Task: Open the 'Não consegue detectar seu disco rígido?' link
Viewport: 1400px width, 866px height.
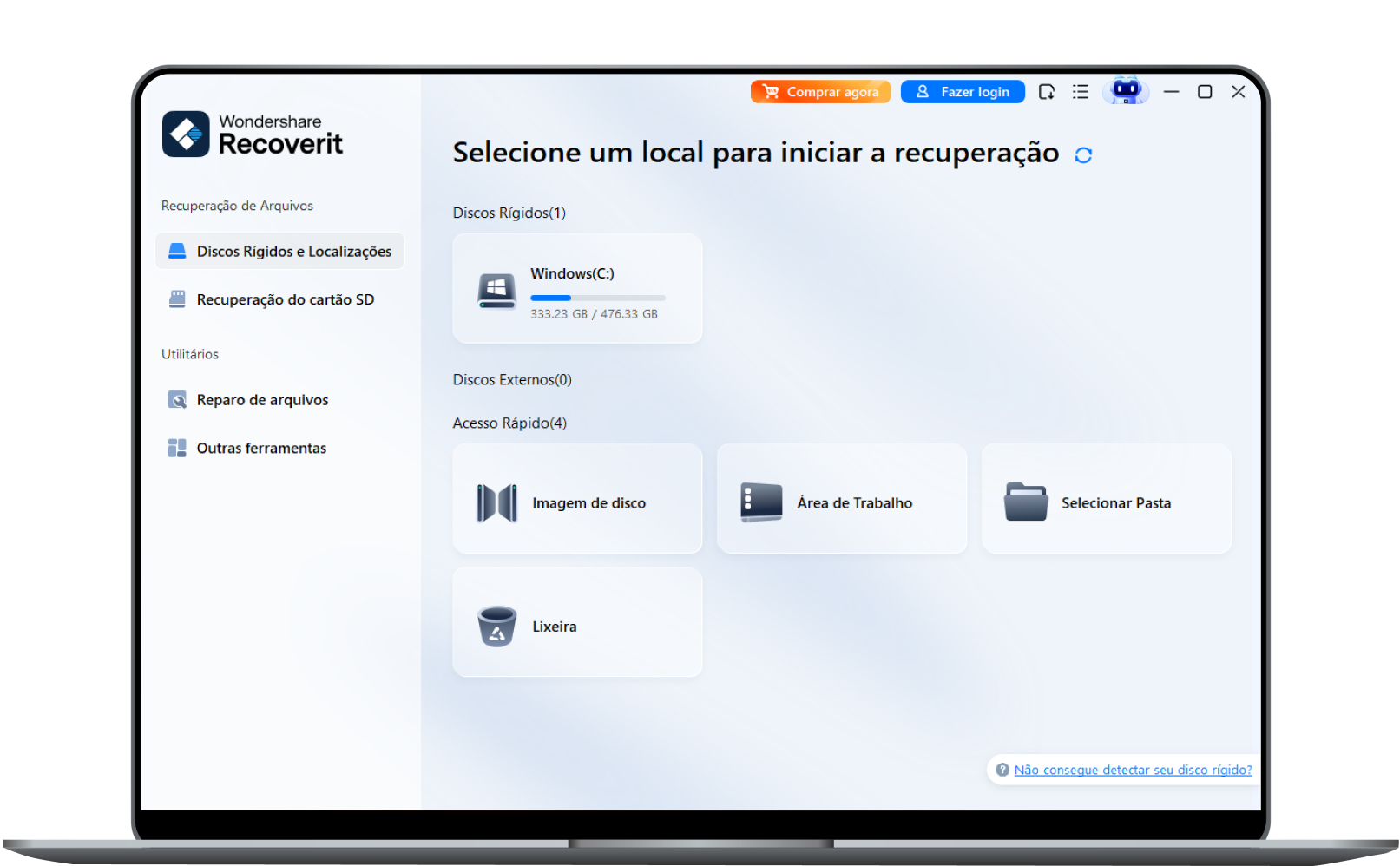Action: point(1133,770)
